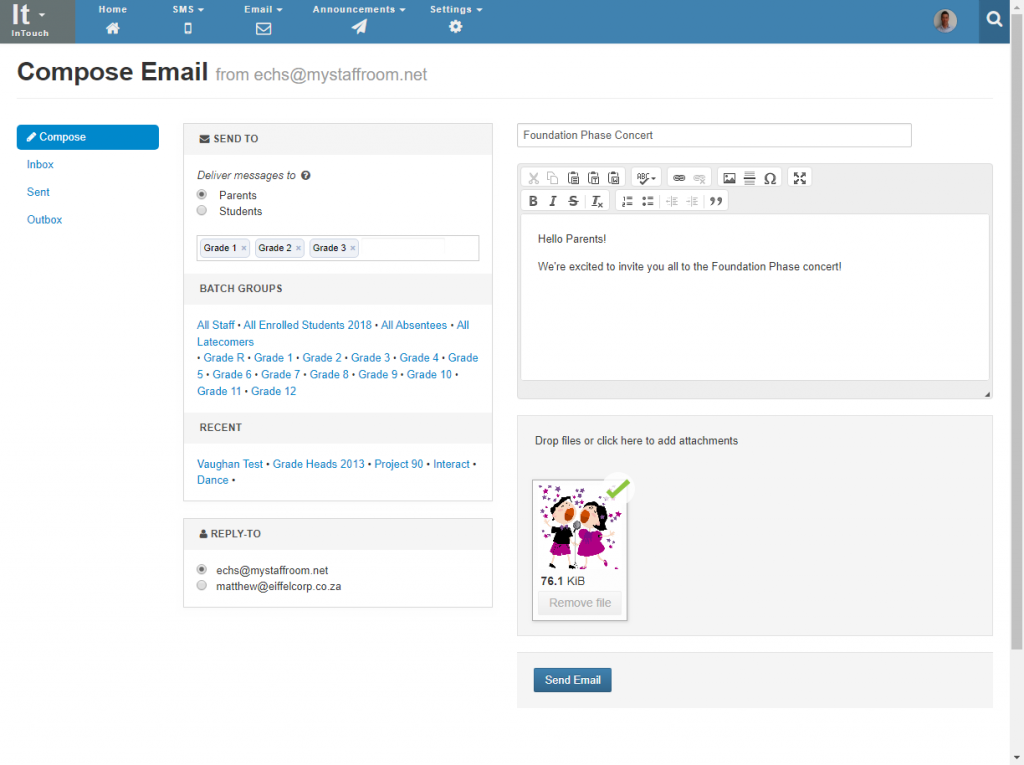
Task: Apply italic formatting in the editor
Action: 553,201
